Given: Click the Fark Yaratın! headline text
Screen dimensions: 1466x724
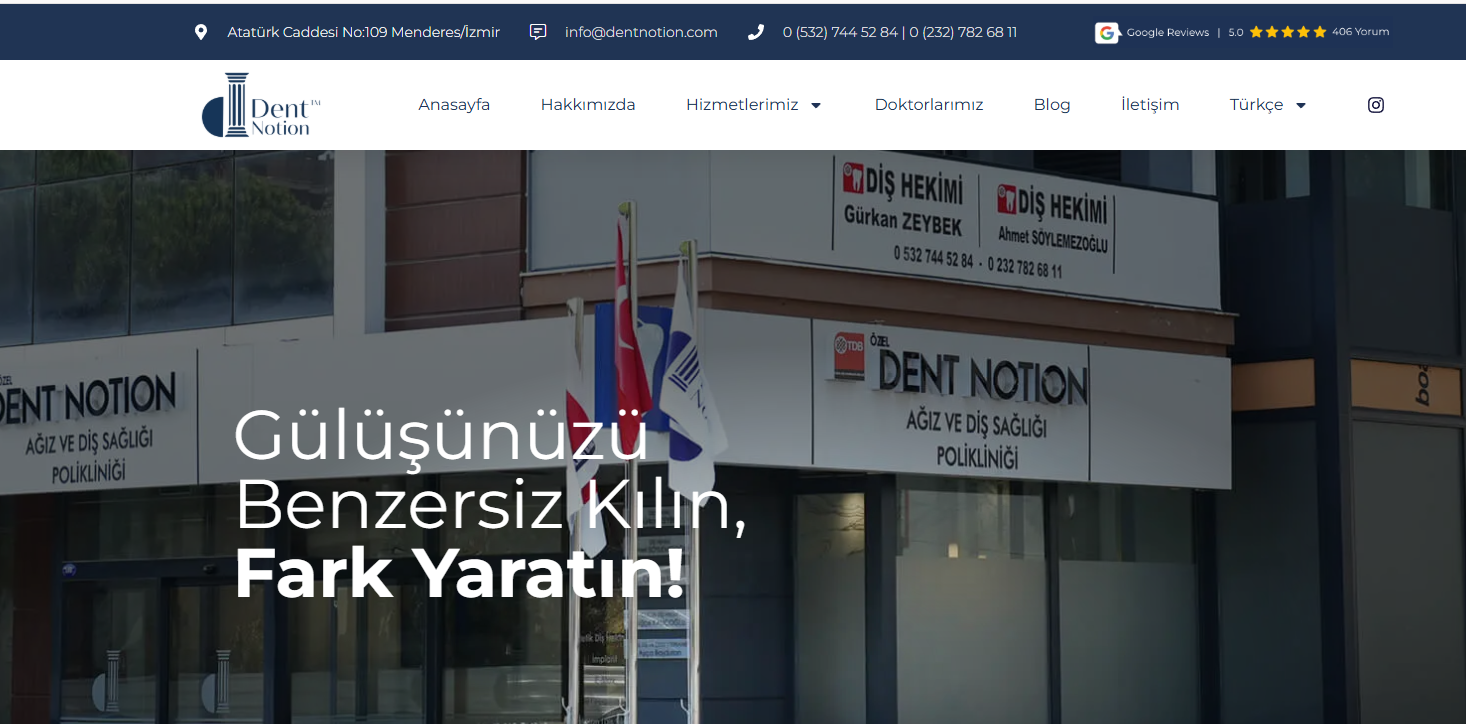Looking at the screenshot, I should point(461,574).
